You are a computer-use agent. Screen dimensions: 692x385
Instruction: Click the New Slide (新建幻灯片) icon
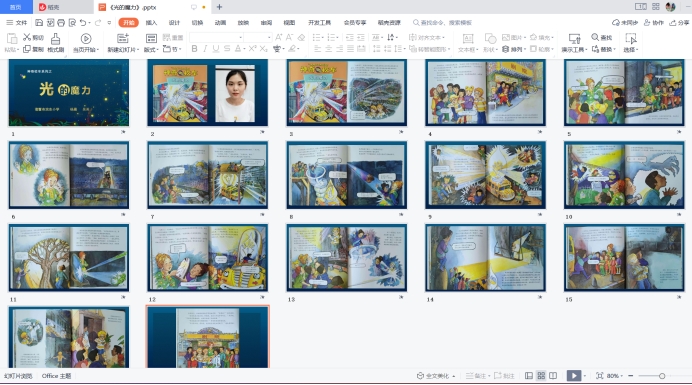(x=123, y=39)
